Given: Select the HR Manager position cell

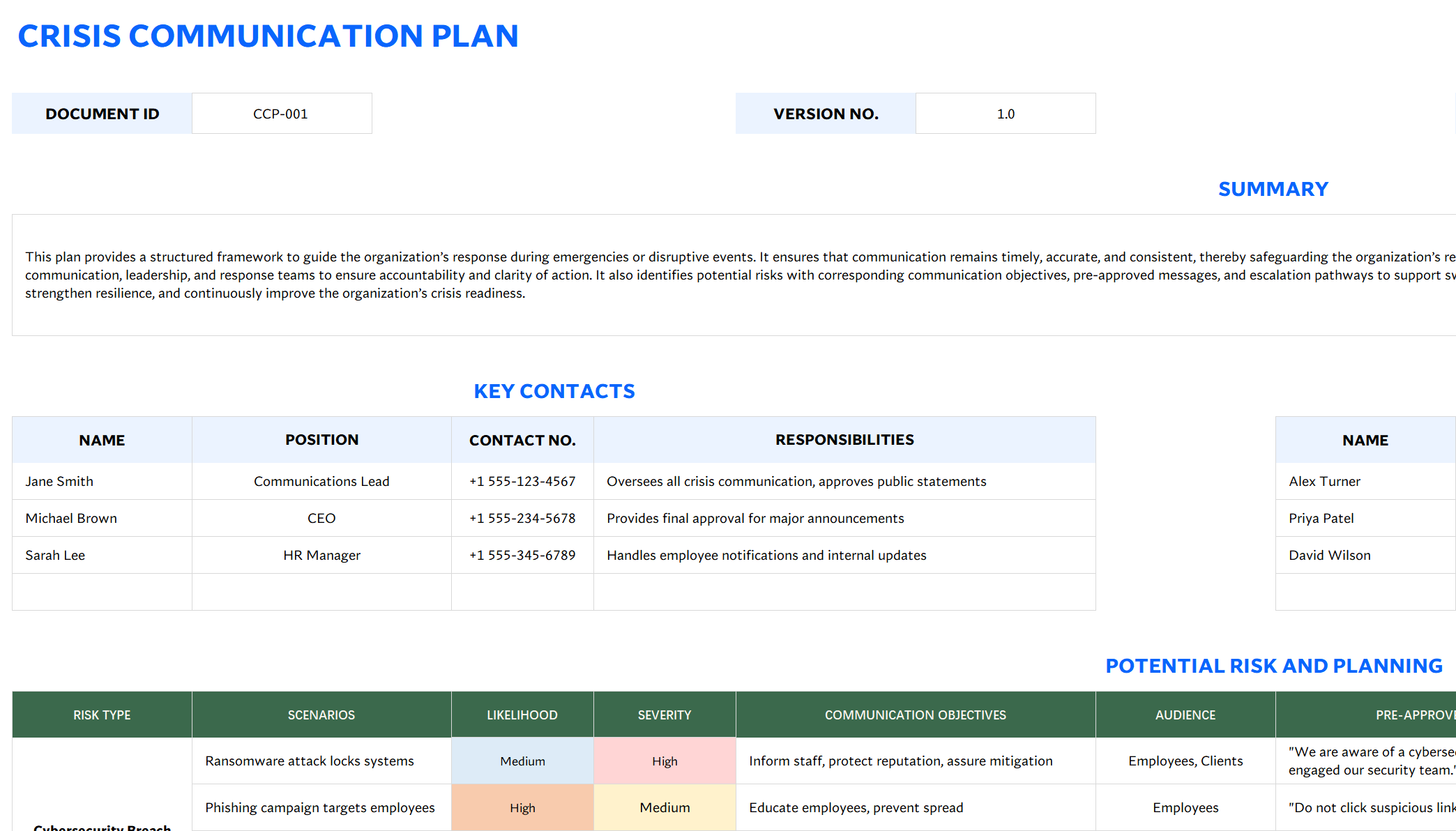Looking at the screenshot, I should [x=321, y=555].
